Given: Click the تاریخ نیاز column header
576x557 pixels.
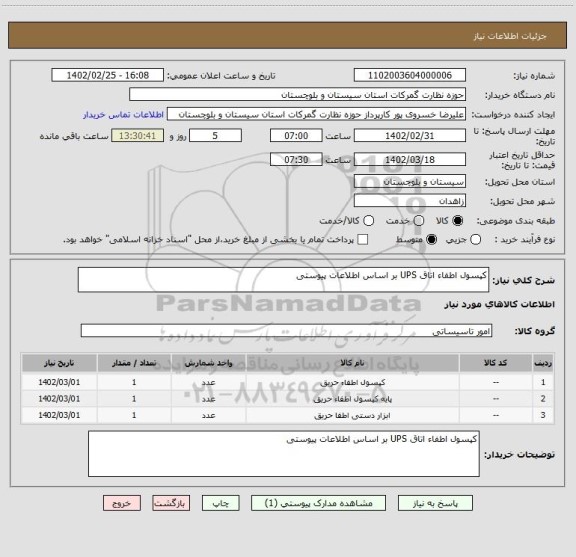Looking at the screenshot, I should (59, 363).
